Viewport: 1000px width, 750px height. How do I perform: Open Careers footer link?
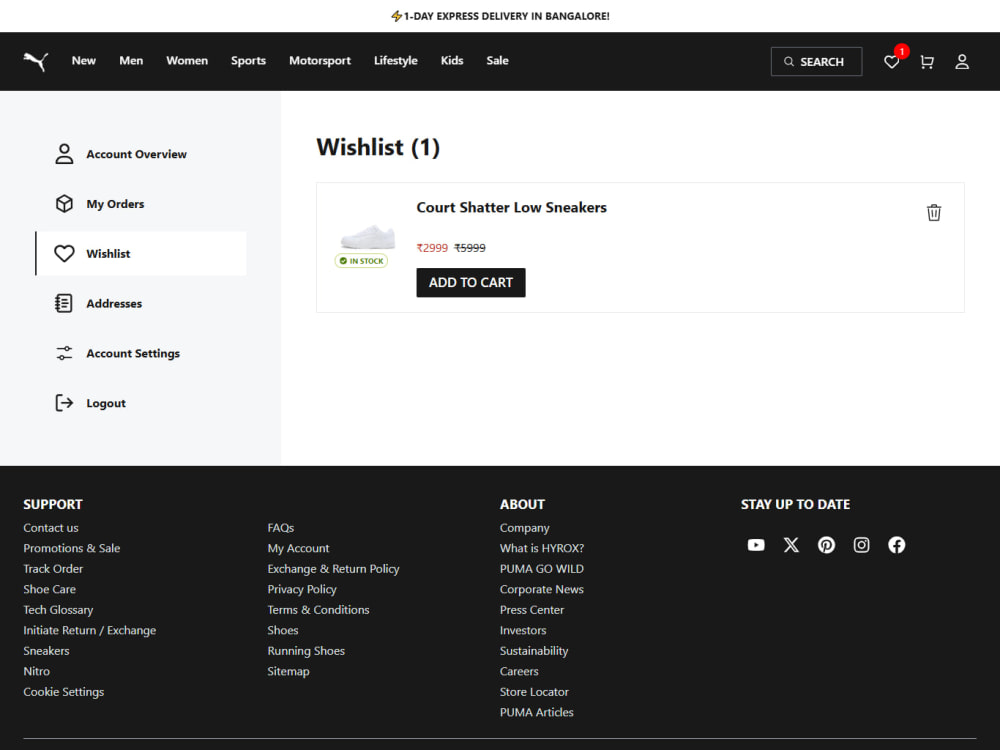(519, 671)
